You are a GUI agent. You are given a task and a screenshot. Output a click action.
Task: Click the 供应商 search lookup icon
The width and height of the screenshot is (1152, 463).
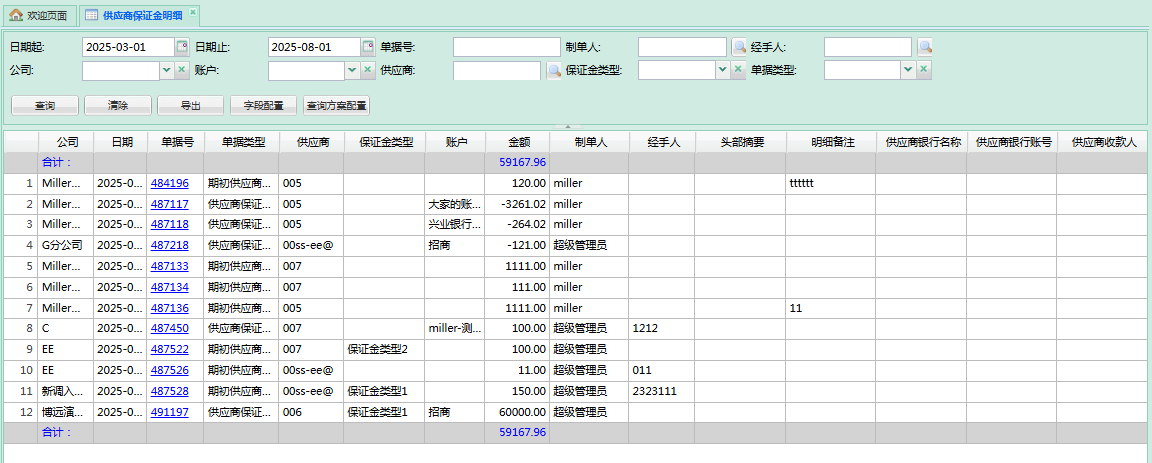pos(554,71)
